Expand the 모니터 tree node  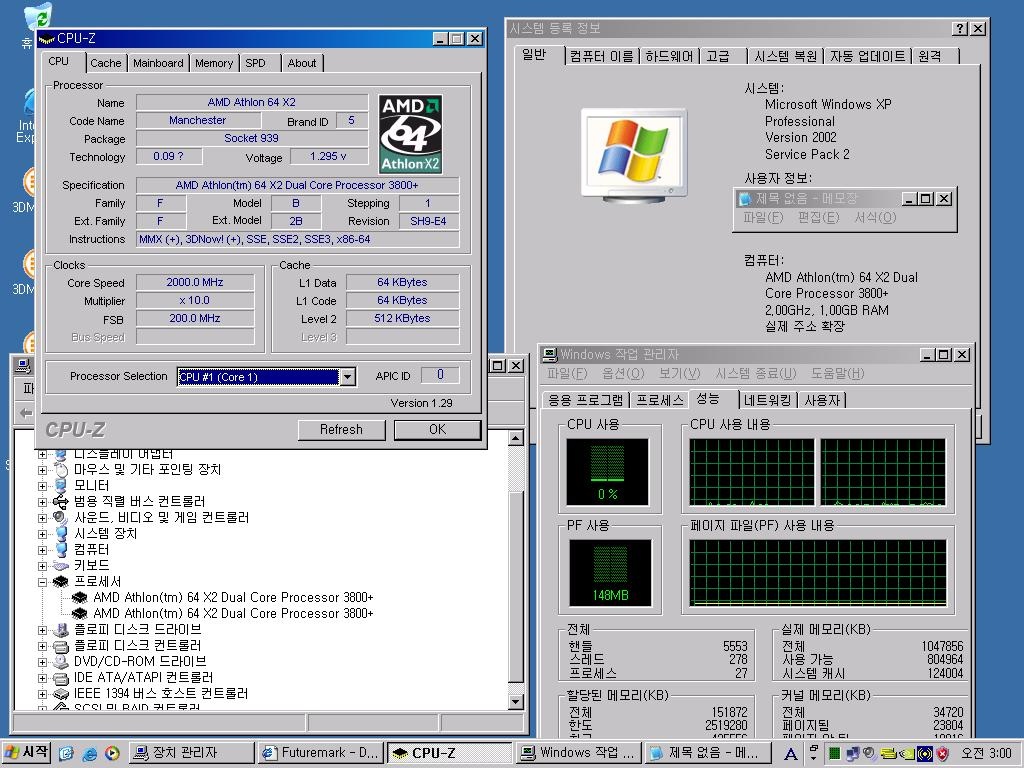(42, 486)
